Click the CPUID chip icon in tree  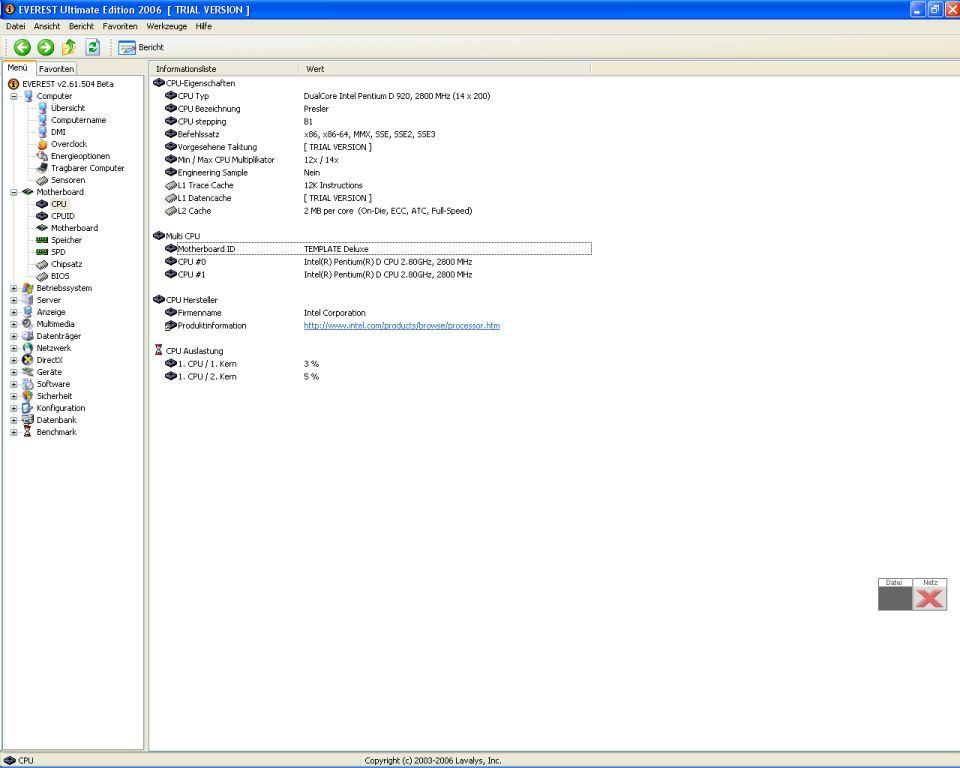(x=42, y=216)
